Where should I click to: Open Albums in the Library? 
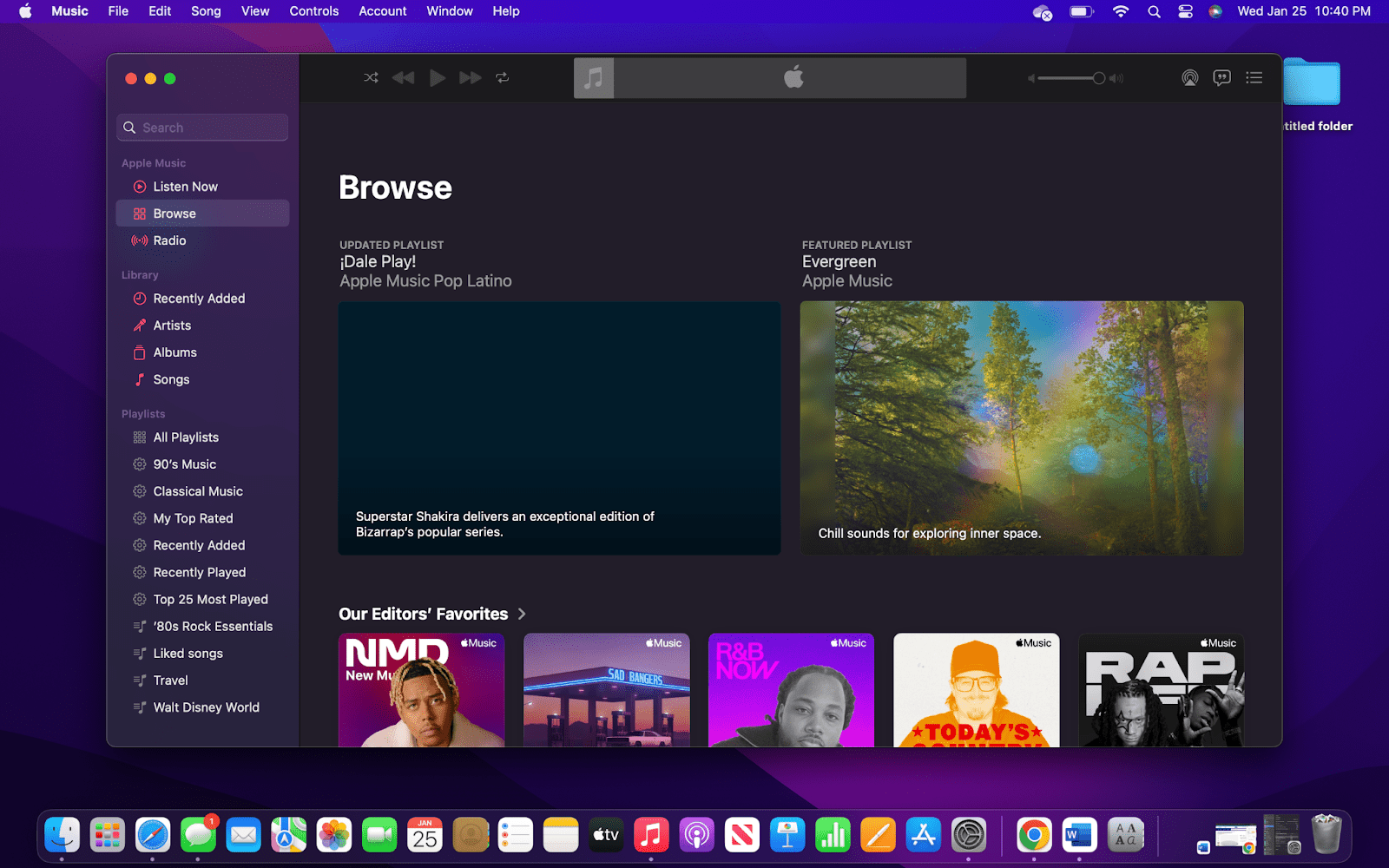click(202, 352)
